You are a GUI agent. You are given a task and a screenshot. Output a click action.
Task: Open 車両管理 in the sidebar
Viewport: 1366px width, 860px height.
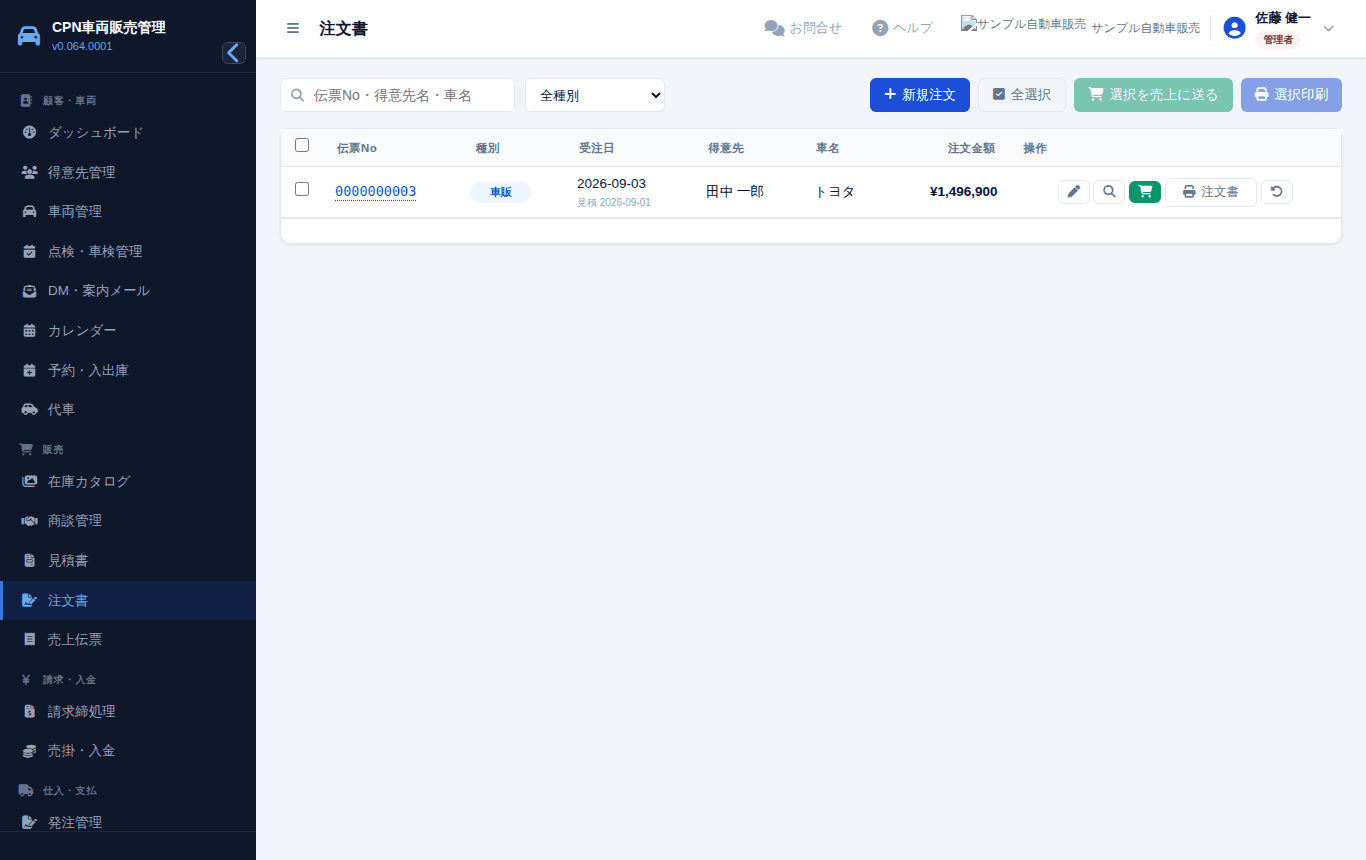tap(128, 212)
